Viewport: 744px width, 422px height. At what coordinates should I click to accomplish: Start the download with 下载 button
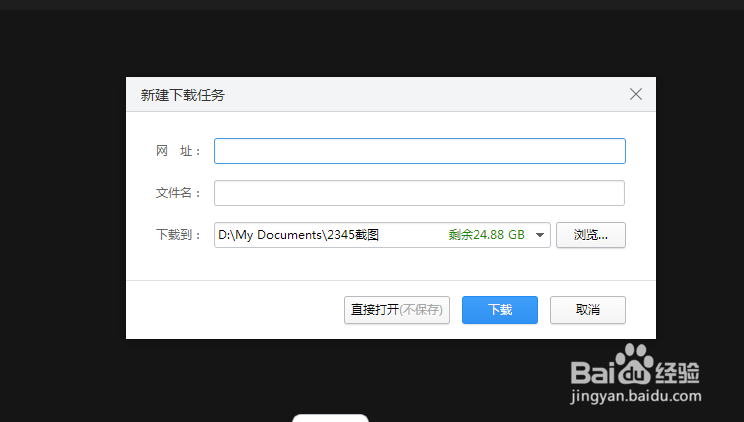tap(500, 310)
